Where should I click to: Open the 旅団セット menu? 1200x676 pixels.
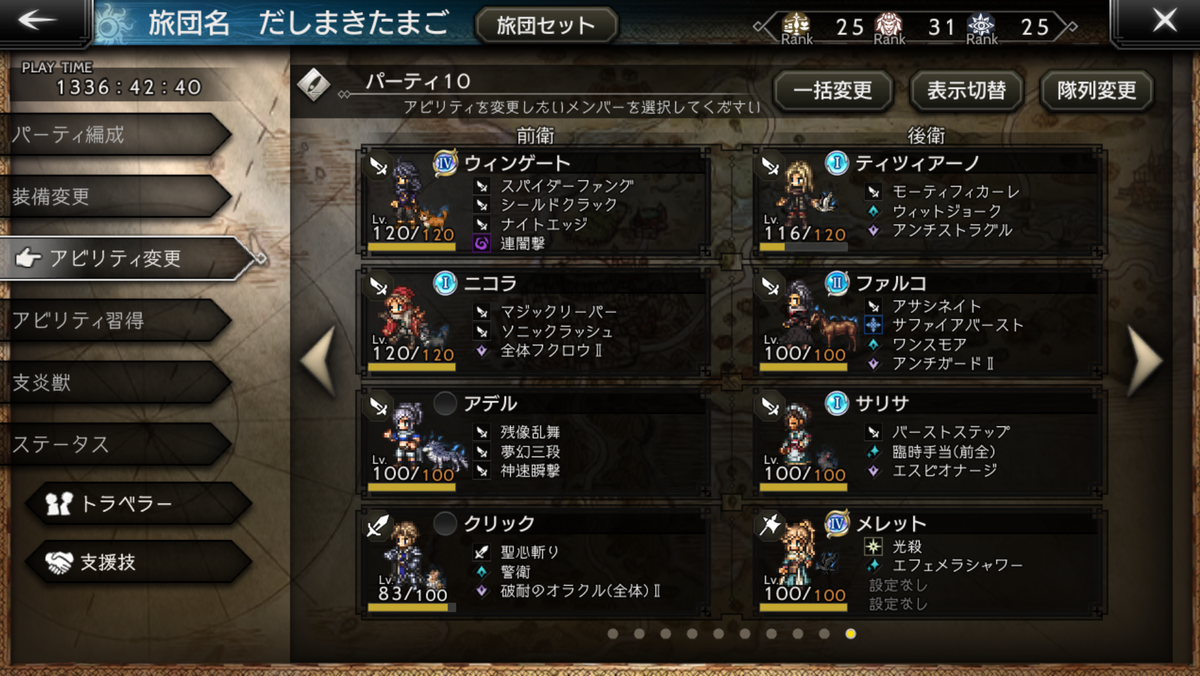tap(546, 26)
